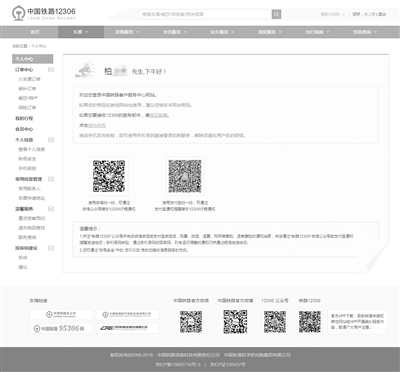
Task: Click the 中国铁路官方微博 footer QR code
Action: point(235,322)
